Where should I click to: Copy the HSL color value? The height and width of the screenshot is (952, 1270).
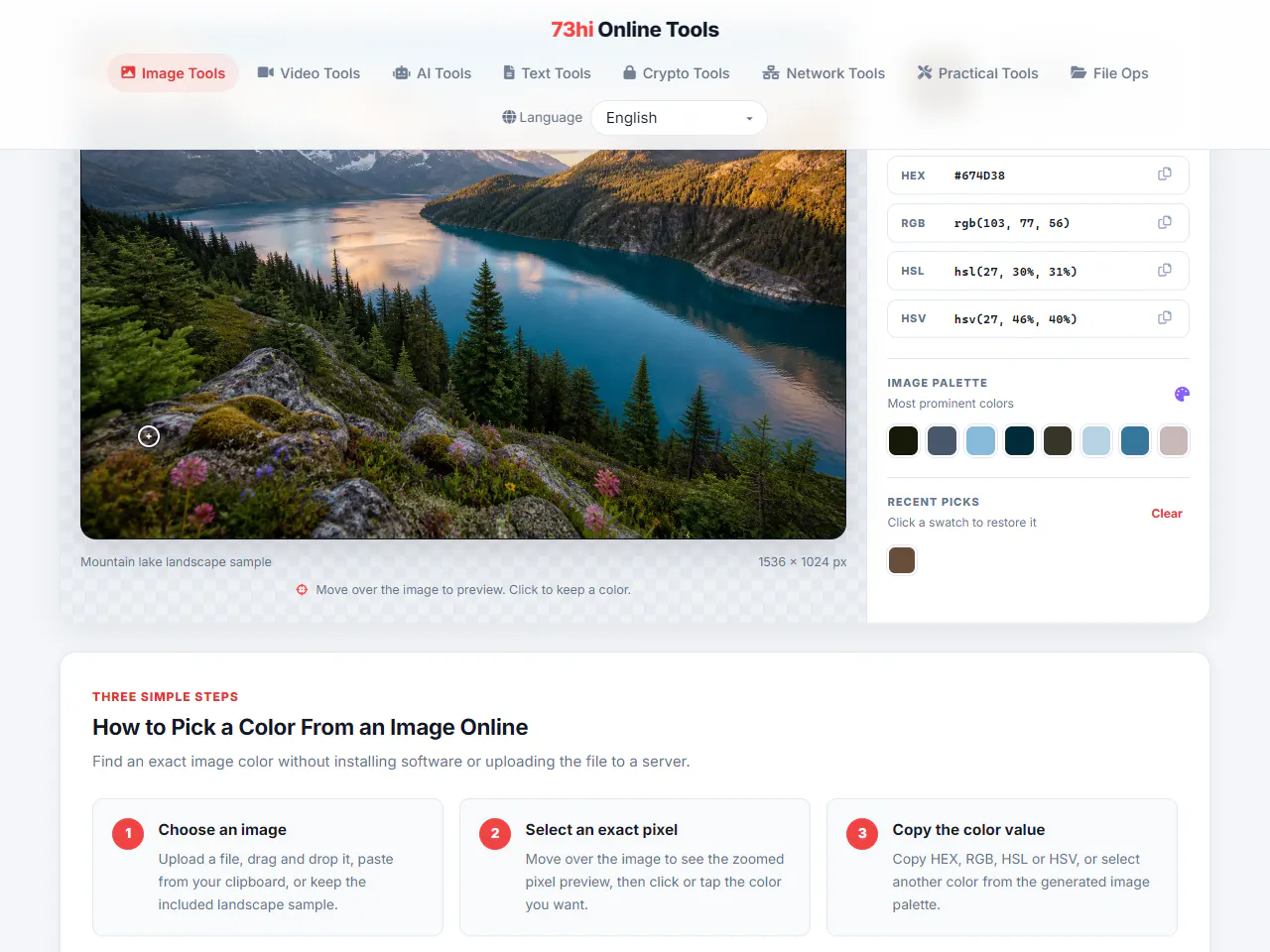click(1165, 270)
